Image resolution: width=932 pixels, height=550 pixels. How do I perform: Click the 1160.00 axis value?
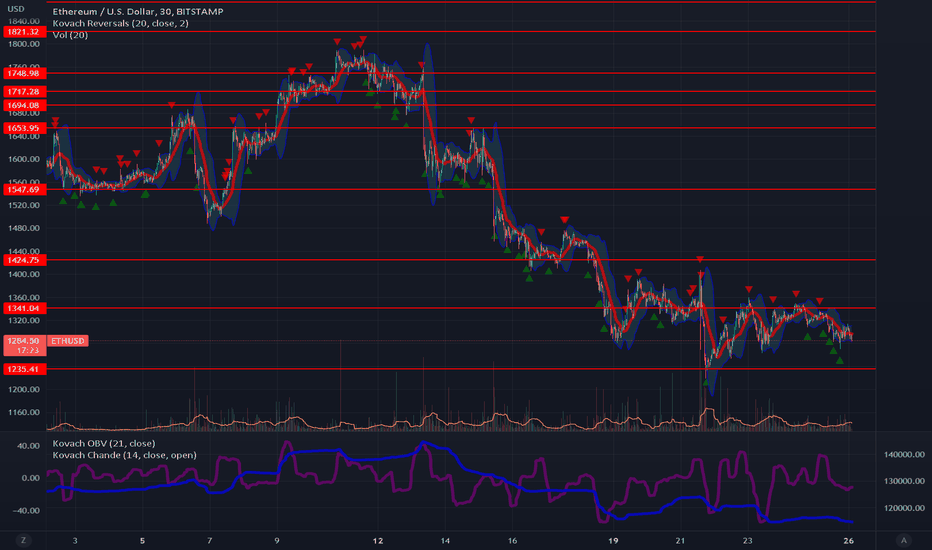(x=24, y=412)
